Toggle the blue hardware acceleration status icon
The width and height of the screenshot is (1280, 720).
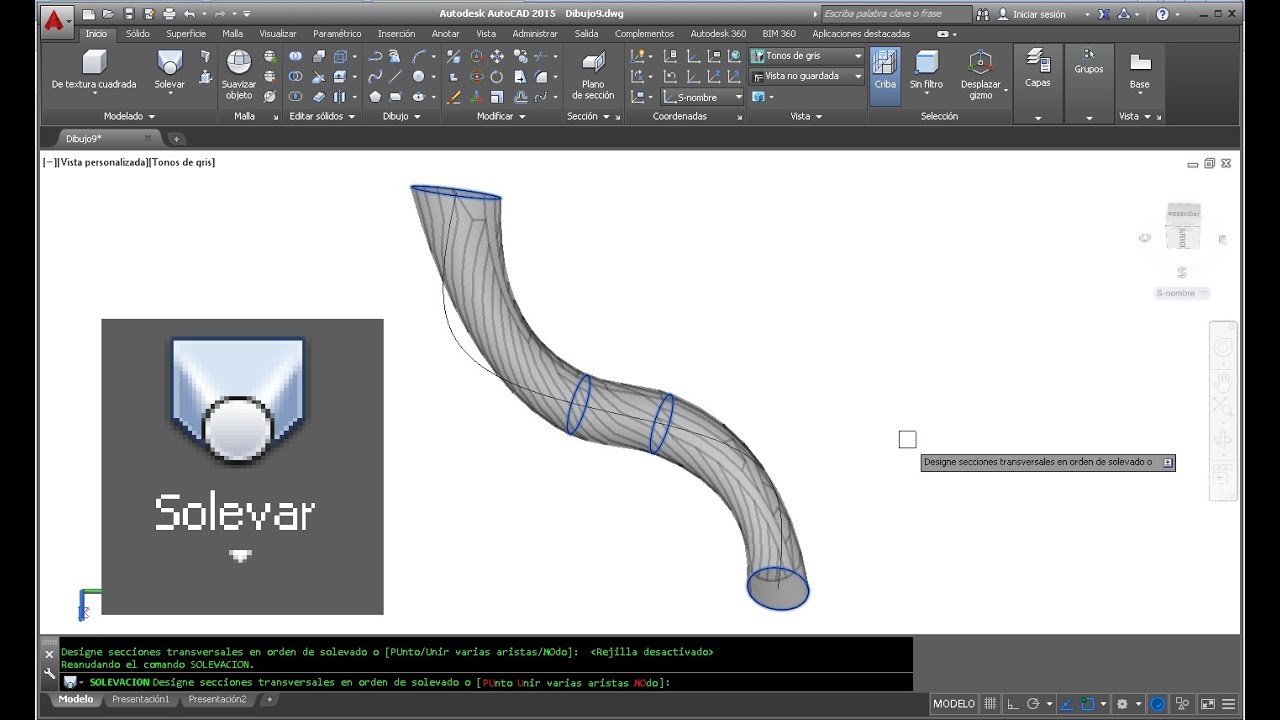pyautogui.click(x=1158, y=704)
